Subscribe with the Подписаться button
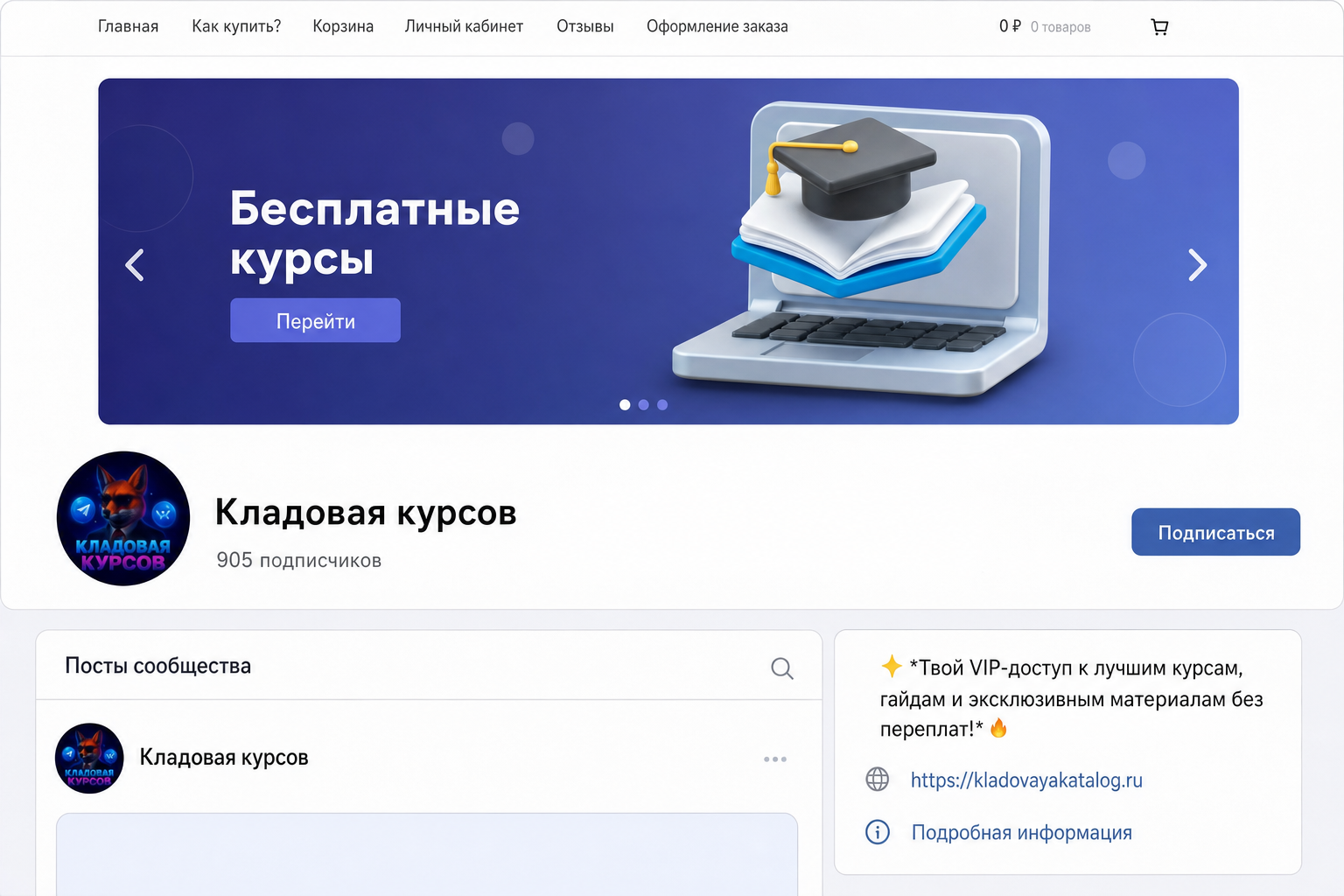Screen dimensions: 1344x896 tap(1215, 532)
